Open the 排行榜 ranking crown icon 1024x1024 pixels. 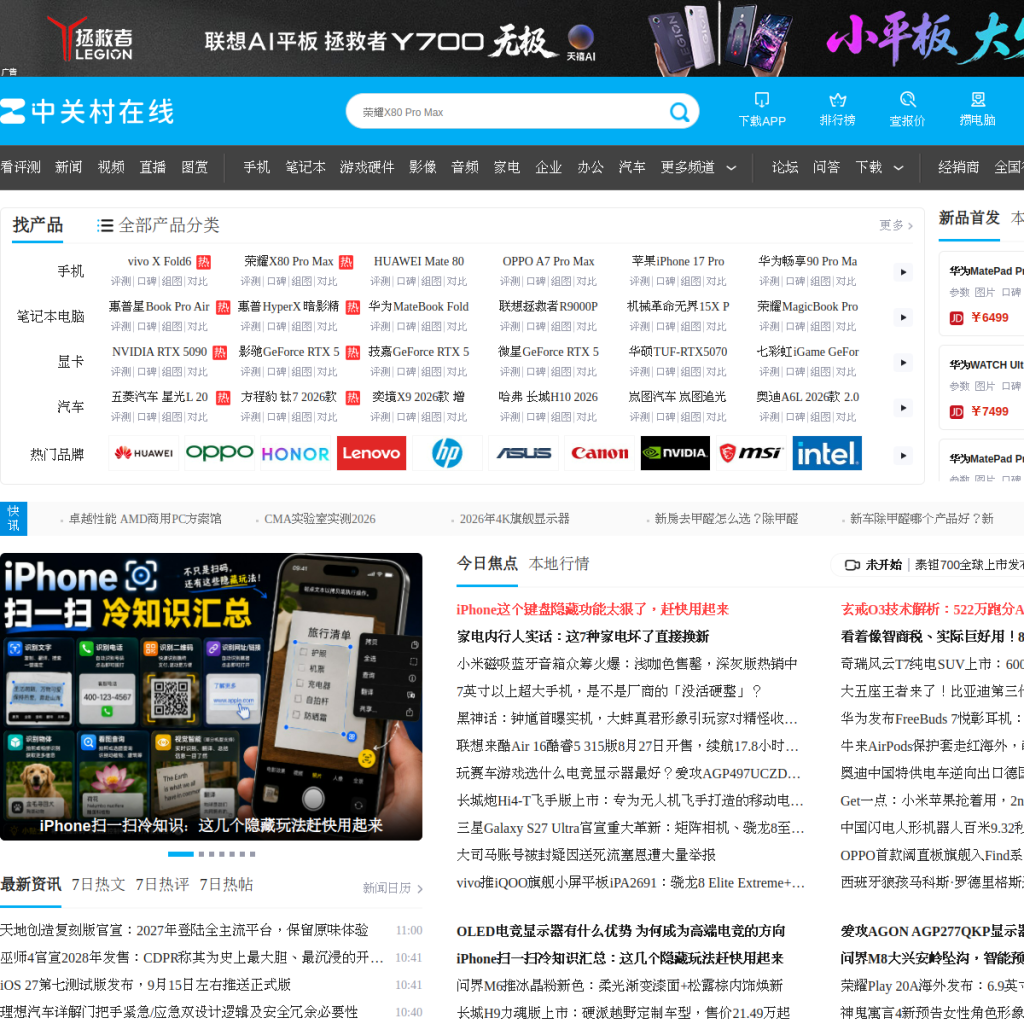pyautogui.click(x=837, y=99)
